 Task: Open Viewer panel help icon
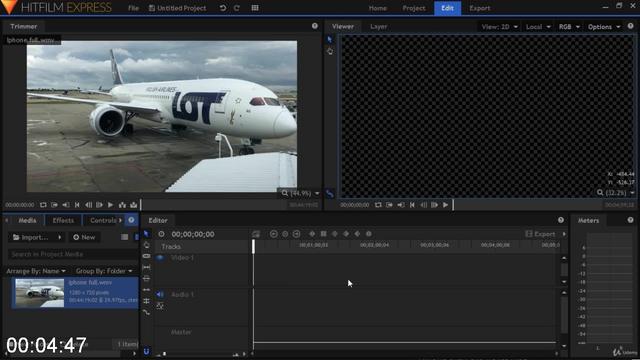pyautogui.click(x=631, y=26)
